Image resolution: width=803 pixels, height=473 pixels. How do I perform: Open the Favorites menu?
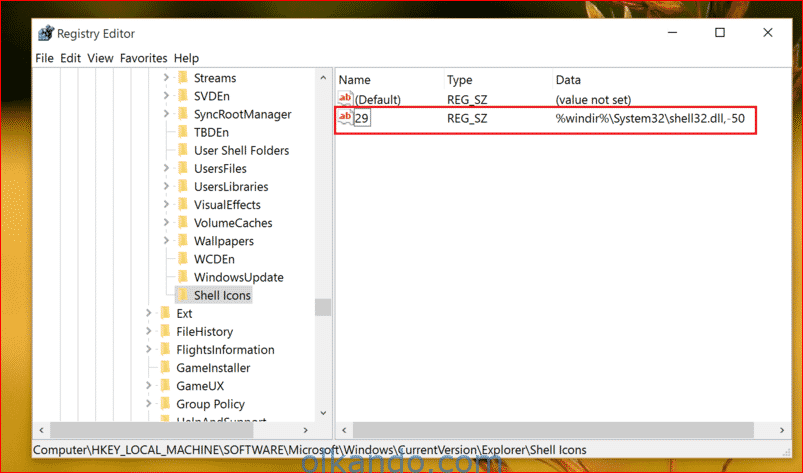click(143, 58)
